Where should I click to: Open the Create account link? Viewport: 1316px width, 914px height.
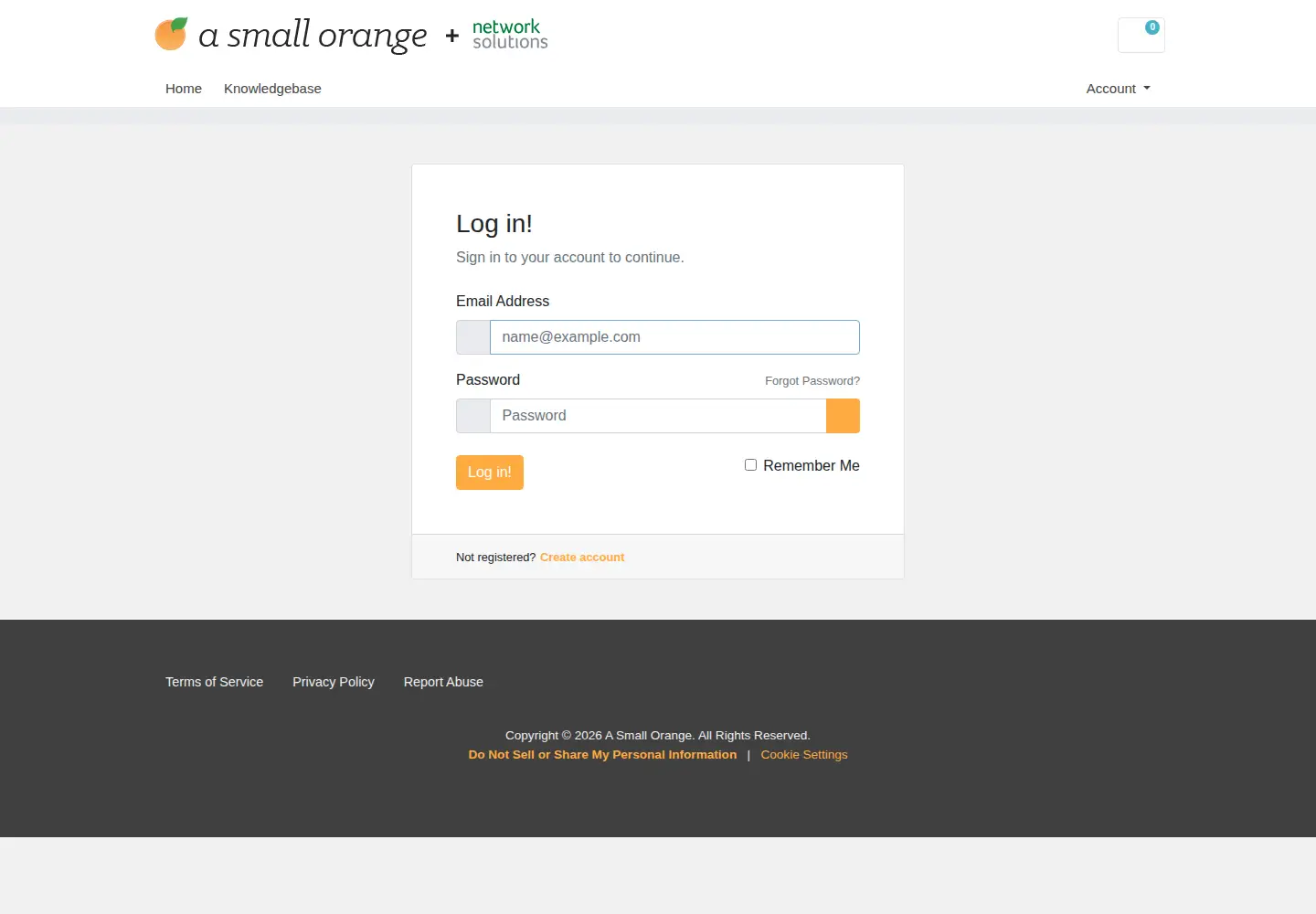(582, 558)
